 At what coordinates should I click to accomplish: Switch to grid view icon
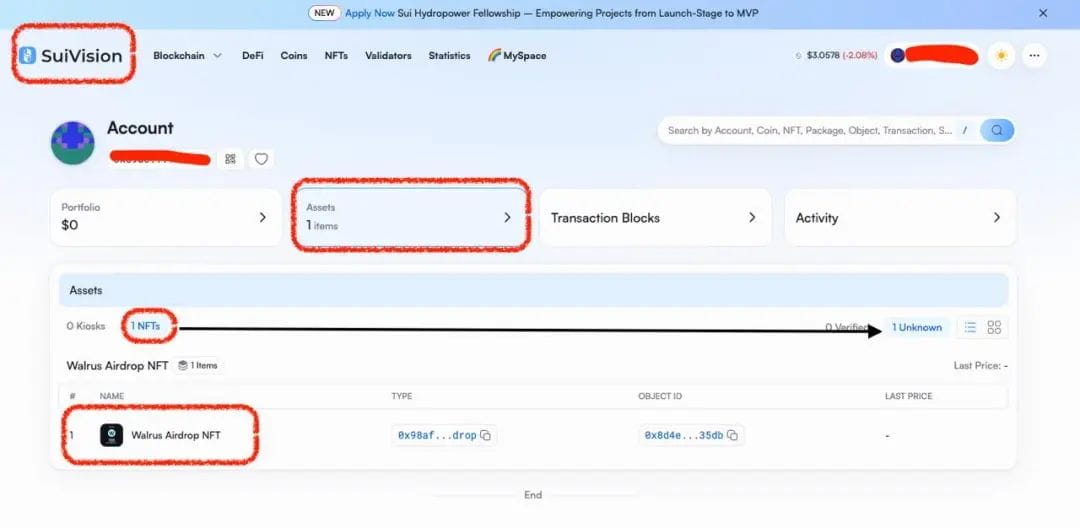[994, 328]
